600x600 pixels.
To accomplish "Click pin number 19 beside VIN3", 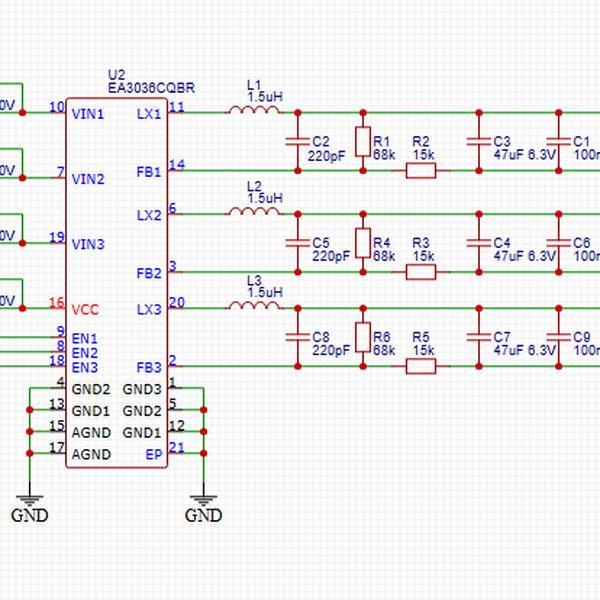I will pyautogui.click(x=57, y=237).
